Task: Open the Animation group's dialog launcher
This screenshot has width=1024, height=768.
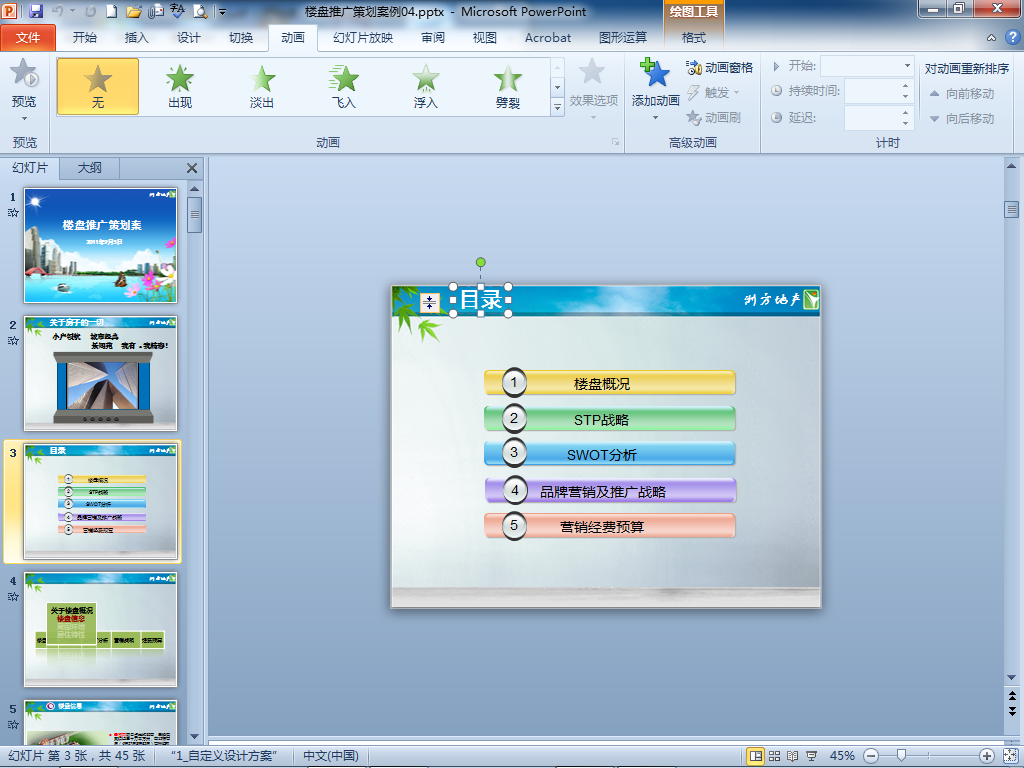Action: tap(615, 142)
